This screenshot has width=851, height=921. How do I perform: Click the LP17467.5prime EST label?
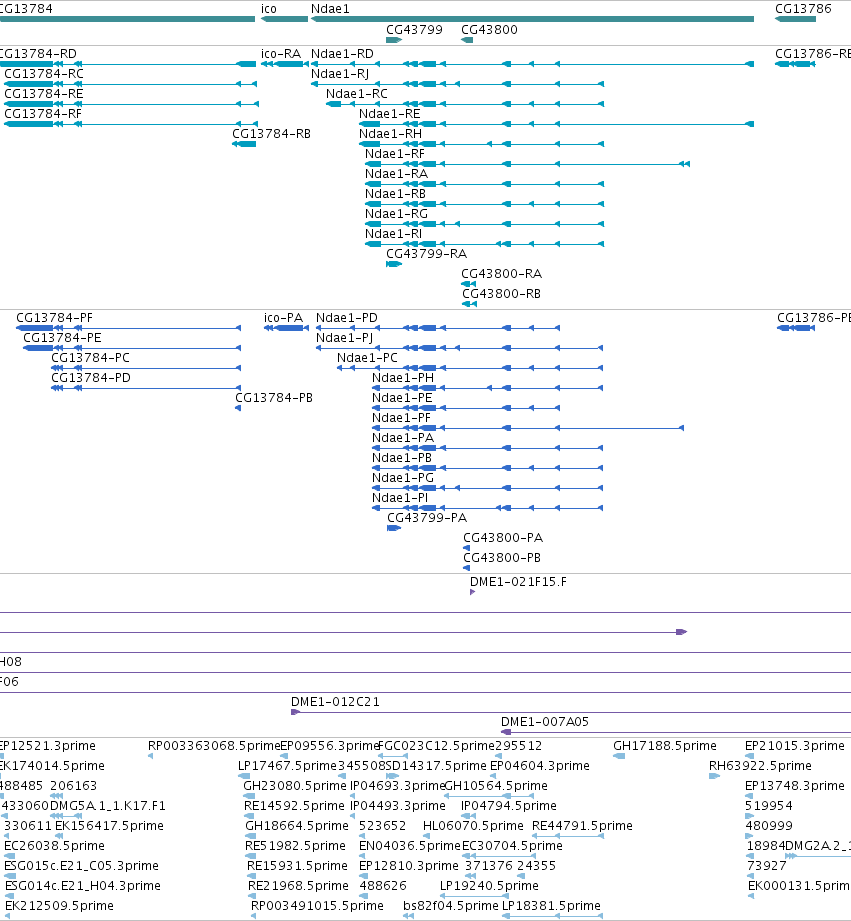(287, 765)
